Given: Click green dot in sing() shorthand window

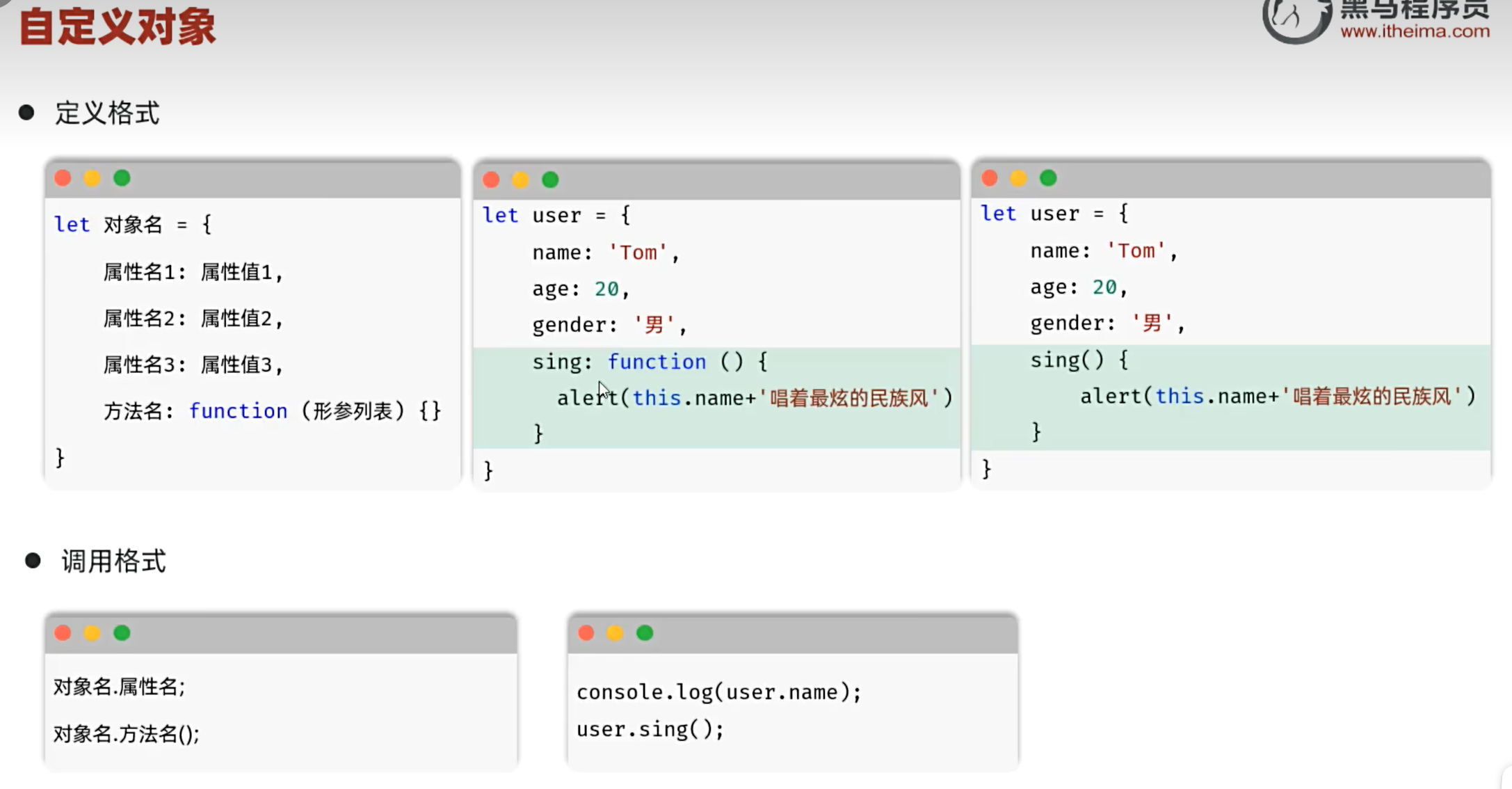Looking at the screenshot, I should click(x=1048, y=178).
